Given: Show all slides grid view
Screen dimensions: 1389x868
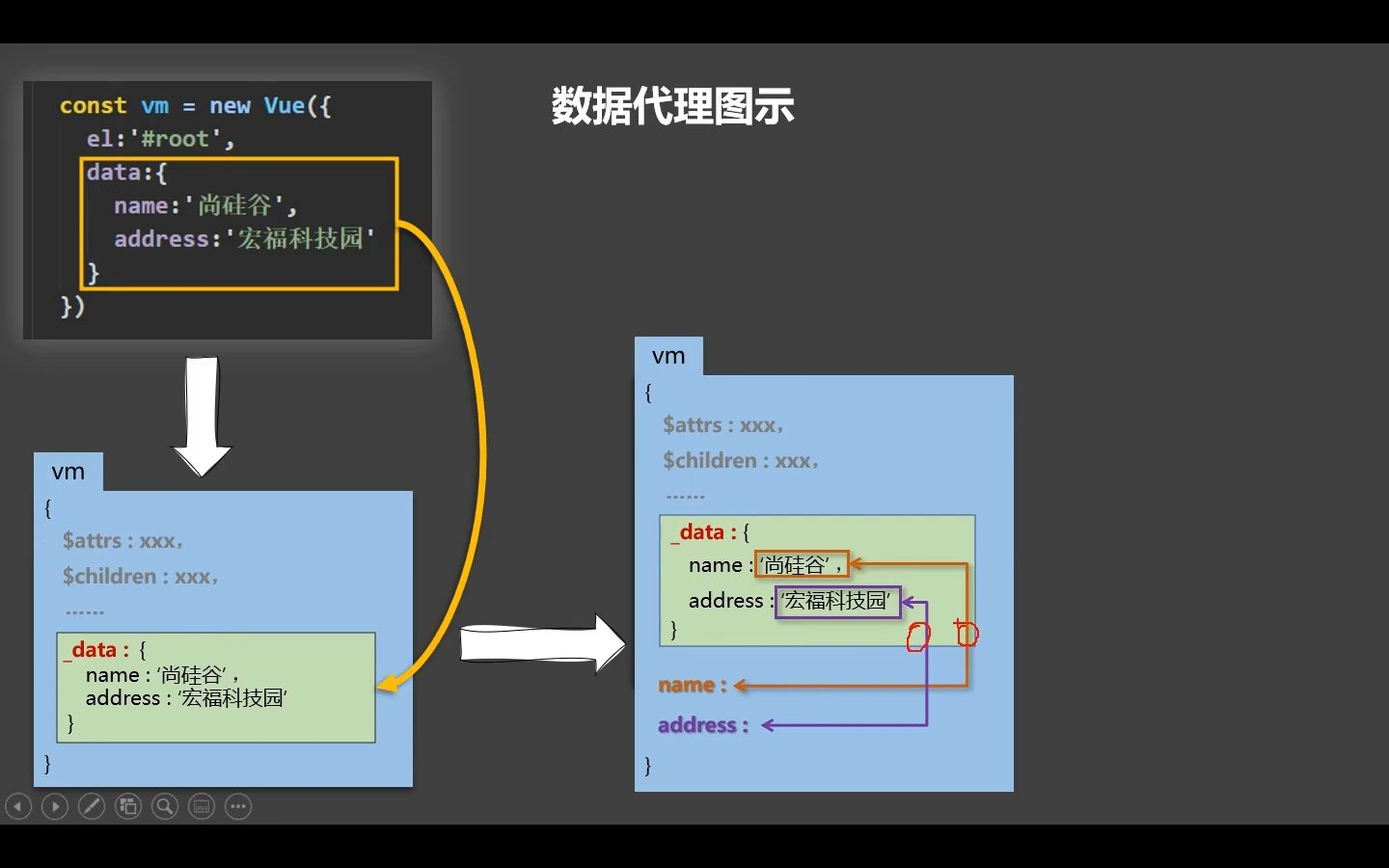Looking at the screenshot, I should [128, 806].
